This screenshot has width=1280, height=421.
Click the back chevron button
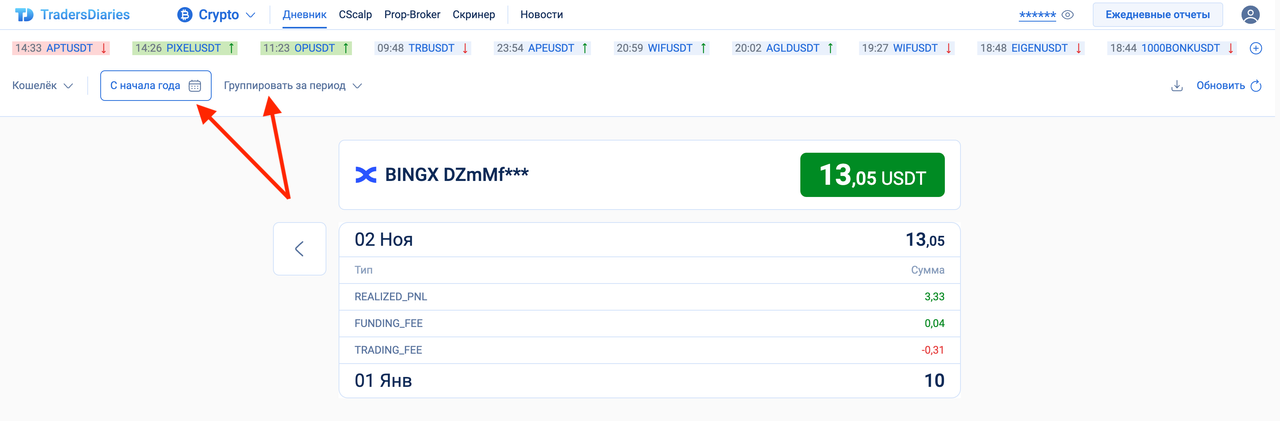coord(300,249)
